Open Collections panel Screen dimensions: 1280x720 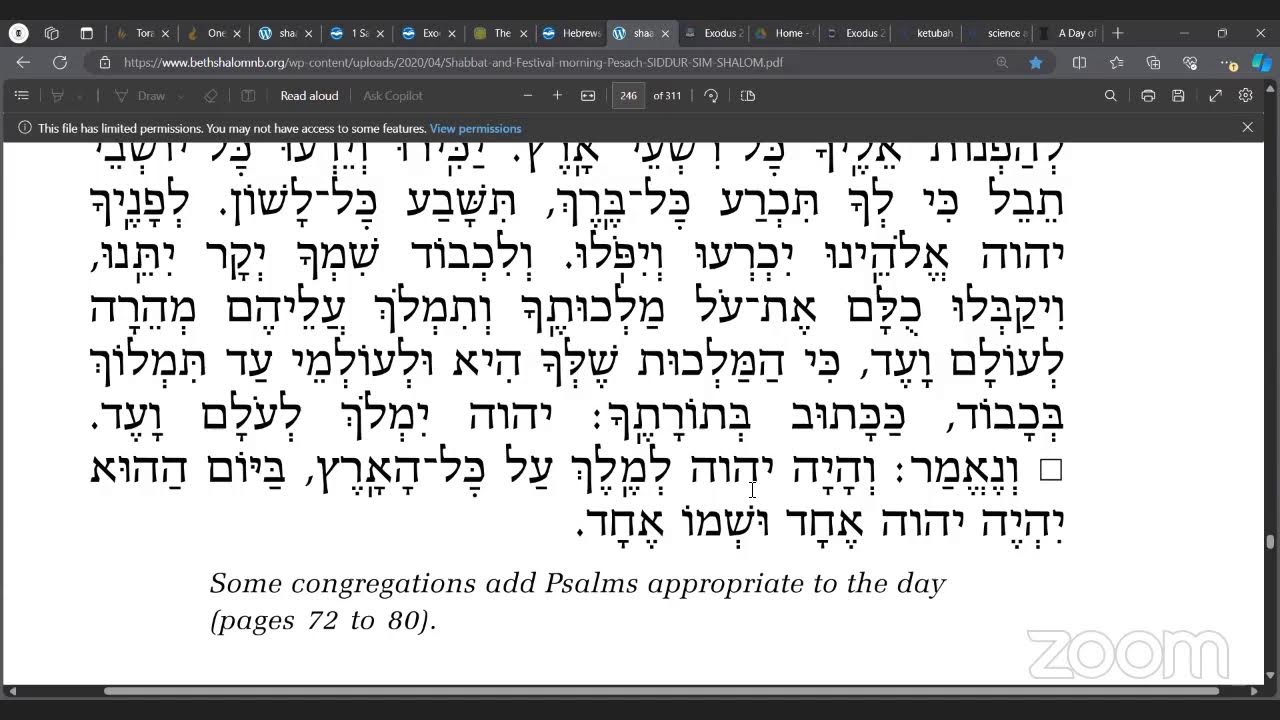1153,62
